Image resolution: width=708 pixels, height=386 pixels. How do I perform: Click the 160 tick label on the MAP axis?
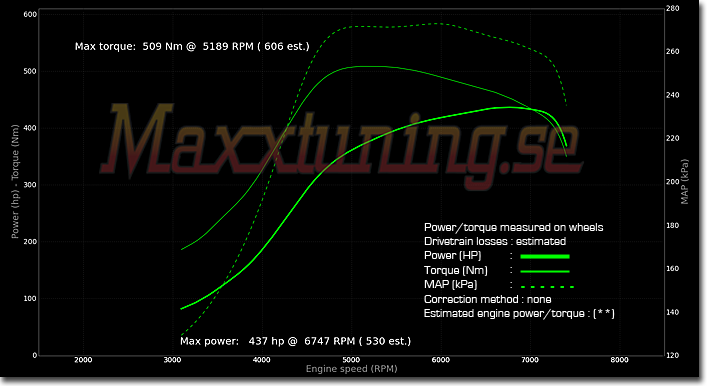click(673, 269)
